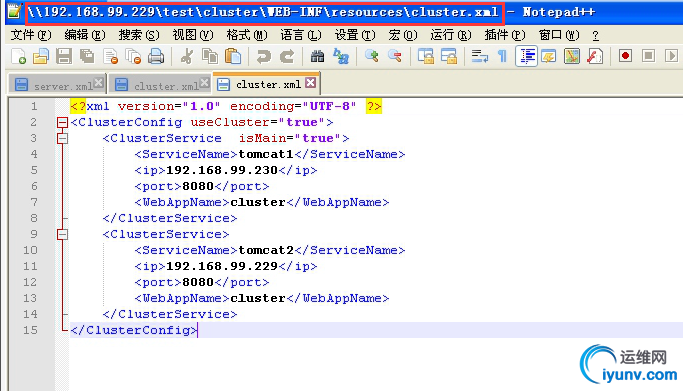Image resolution: width=683 pixels, height=391 pixels.
Task: Collapse the second ClusterService fold on line 9
Action: coord(62,234)
